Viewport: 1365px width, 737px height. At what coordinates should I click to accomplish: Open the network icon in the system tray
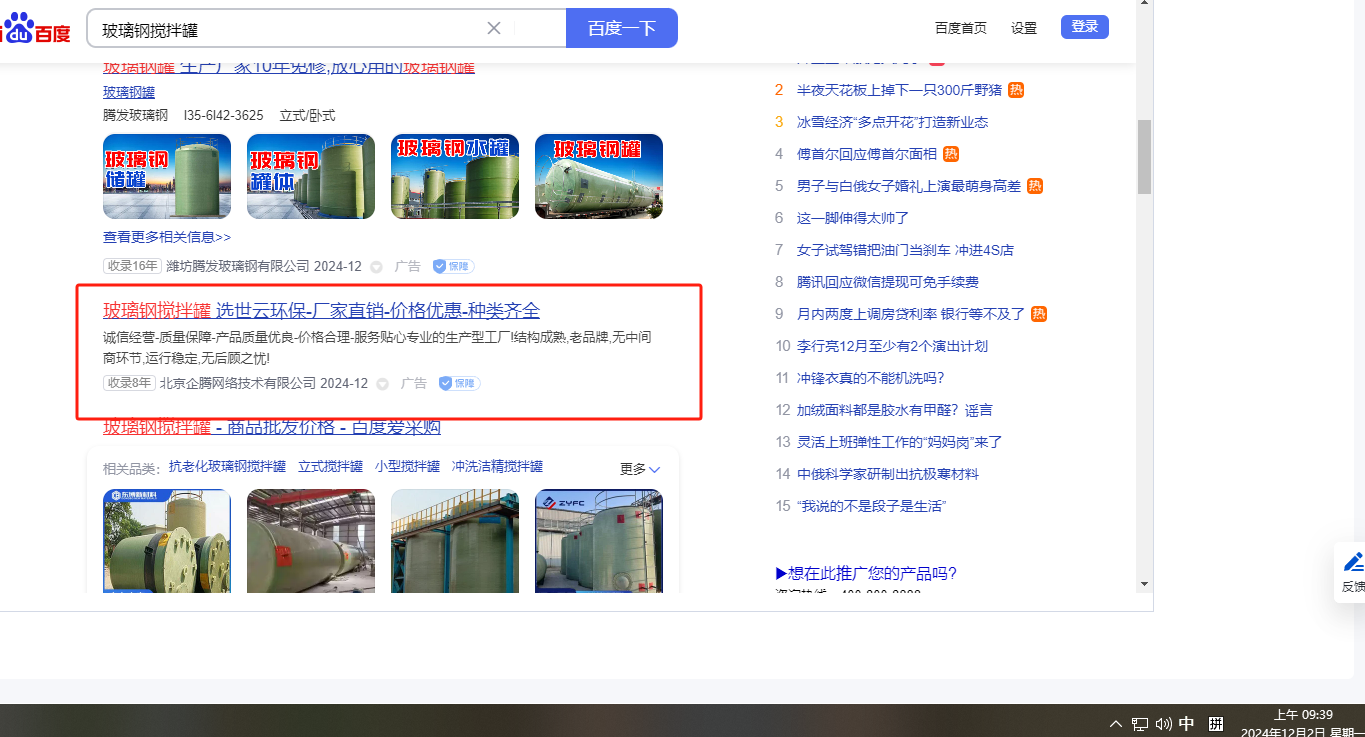1140,724
